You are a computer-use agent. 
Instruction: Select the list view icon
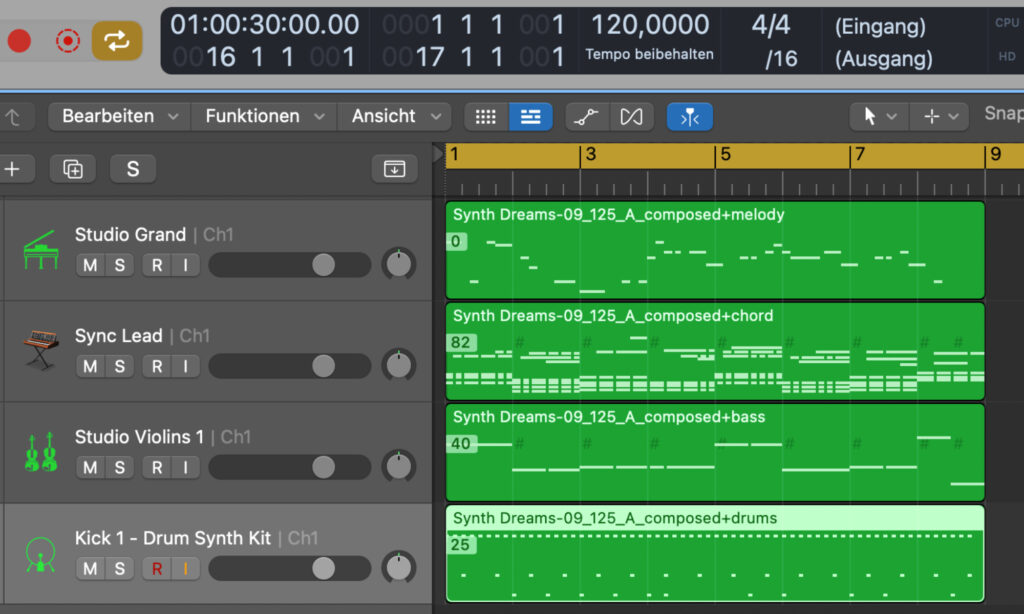pyautogui.click(x=530, y=117)
